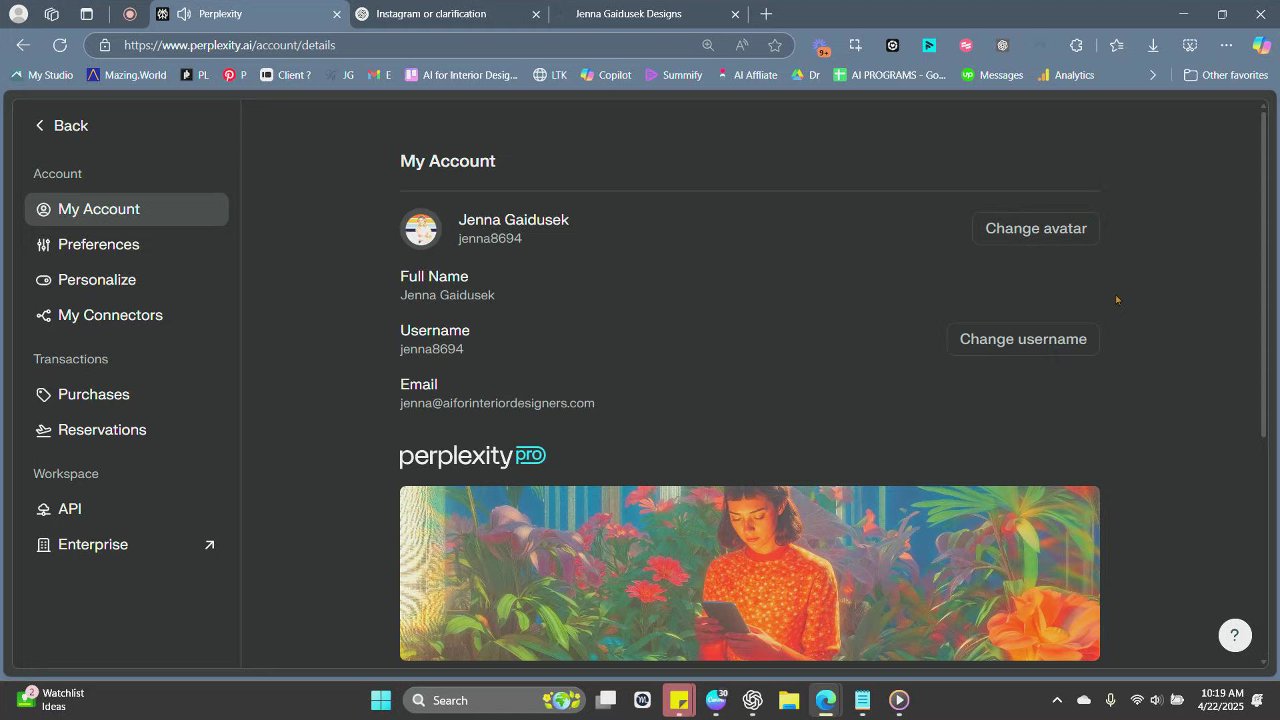Reload the page with refresh icon

[60, 45]
